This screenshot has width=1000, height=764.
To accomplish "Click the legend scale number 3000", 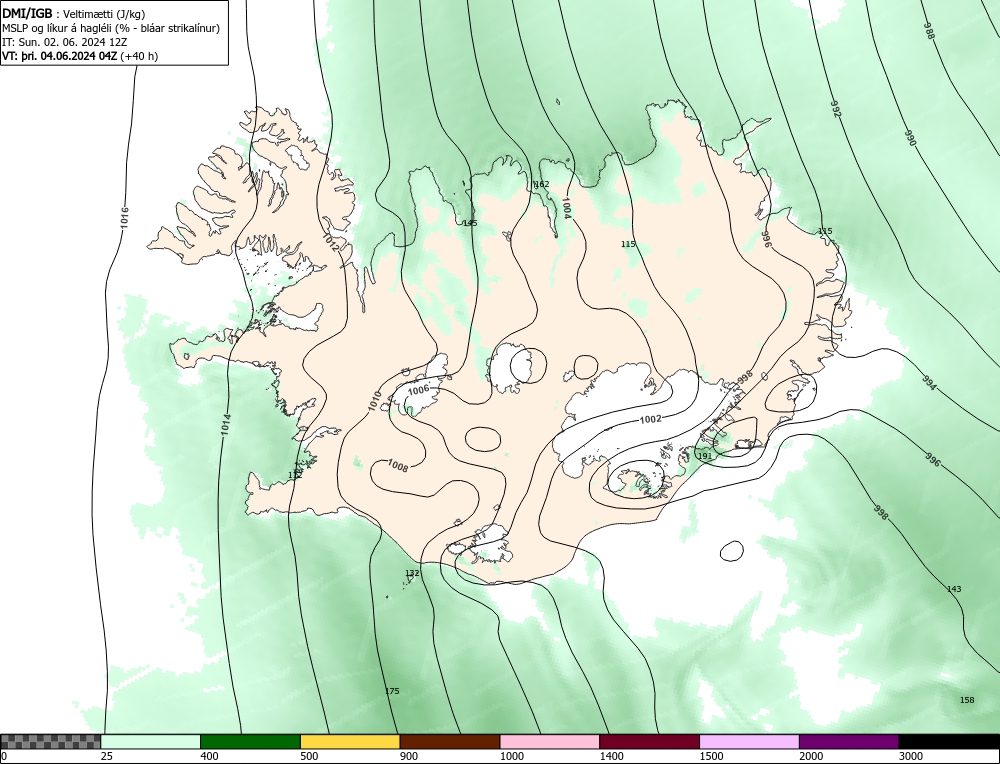I will coord(911,756).
